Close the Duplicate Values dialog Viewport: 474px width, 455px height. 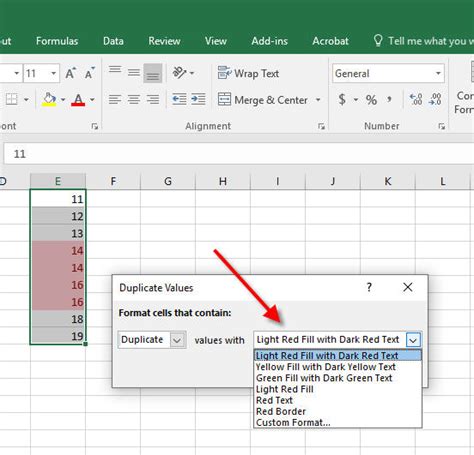(x=408, y=287)
